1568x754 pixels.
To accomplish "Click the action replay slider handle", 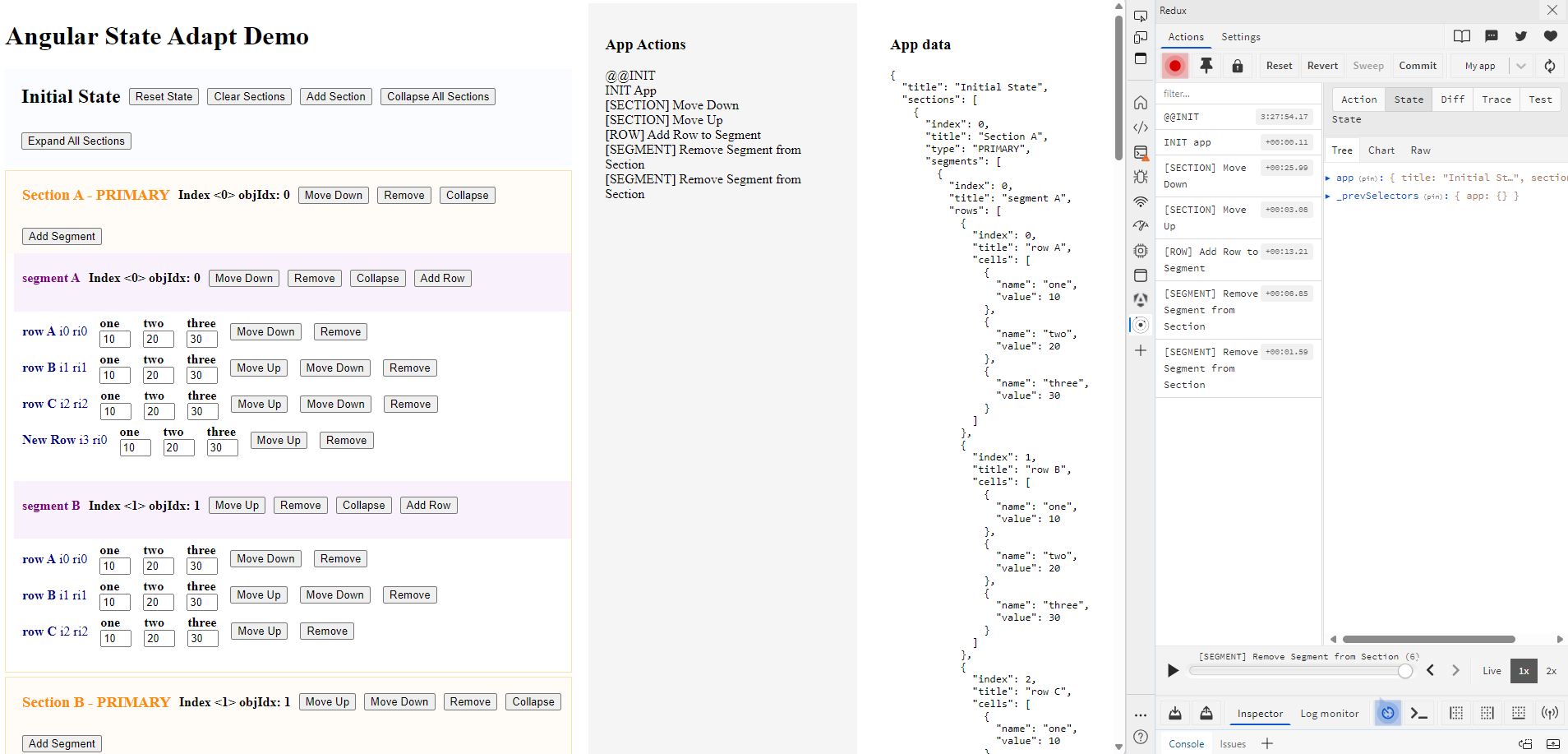I will click(x=1405, y=671).
